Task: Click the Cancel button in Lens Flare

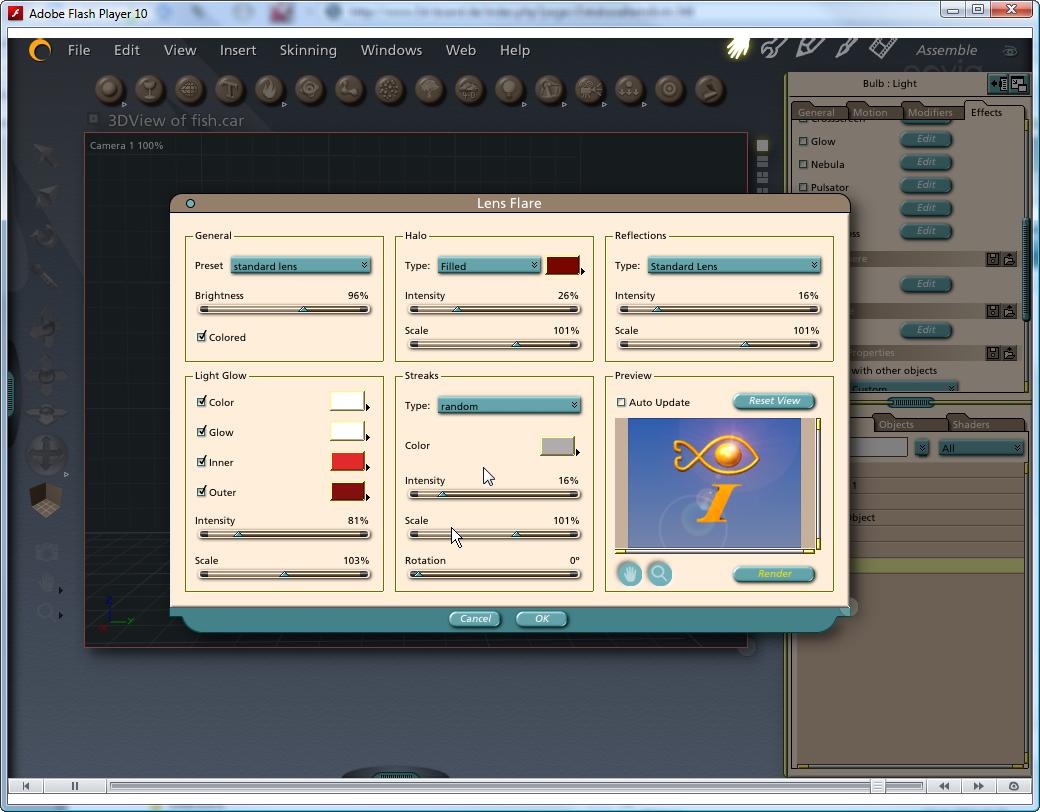Action: [475, 618]
